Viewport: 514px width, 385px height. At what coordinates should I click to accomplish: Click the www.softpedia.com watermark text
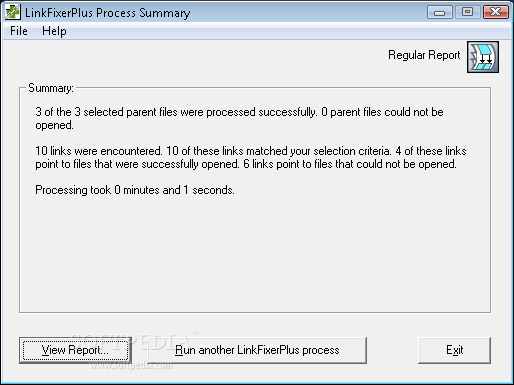click(132, 365)
